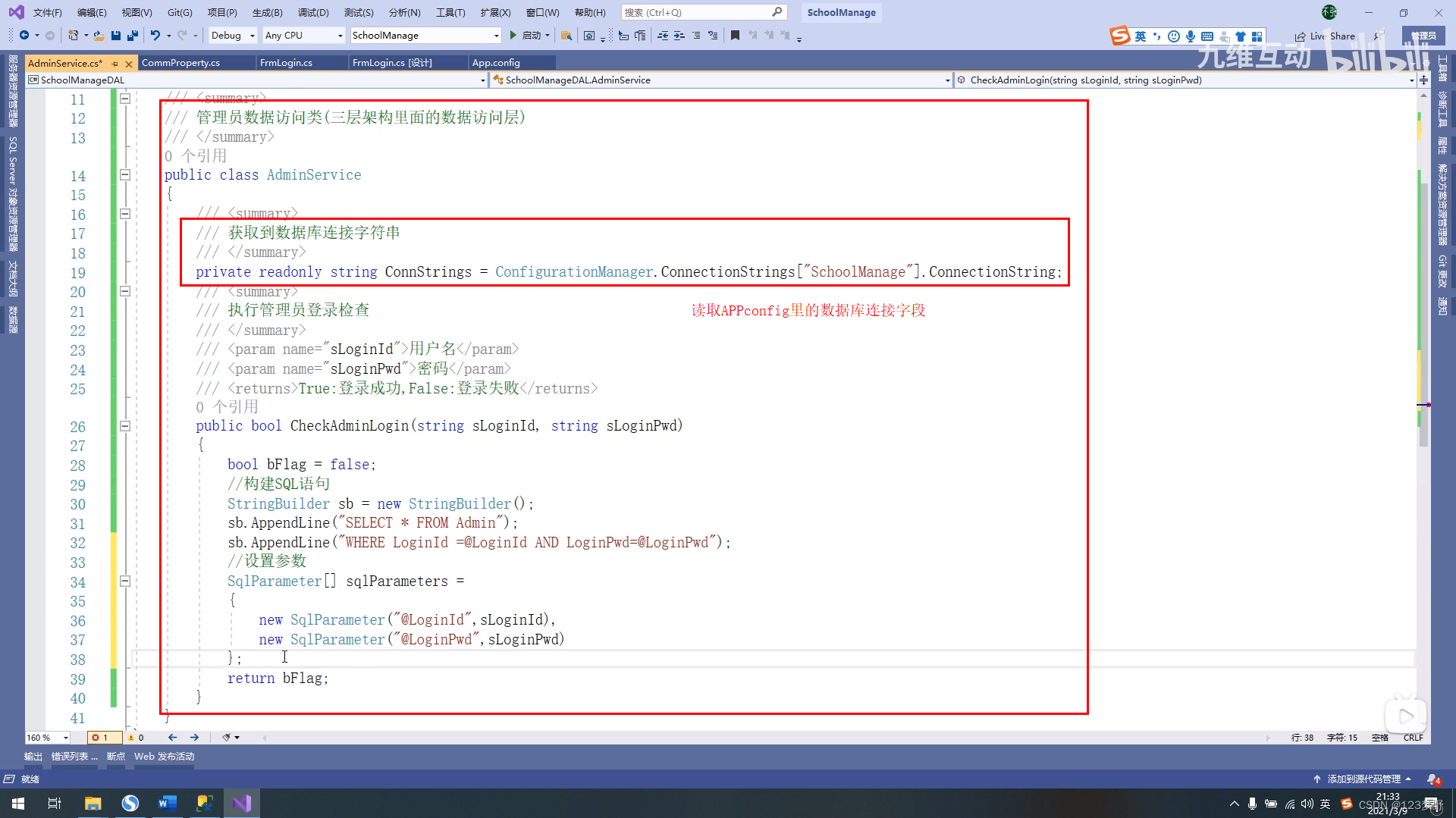Open the SQL Server 对象资源管理器 side panel
This screenshot has height=818, width=1456.
pyautogui.click(x=13, y=193)
